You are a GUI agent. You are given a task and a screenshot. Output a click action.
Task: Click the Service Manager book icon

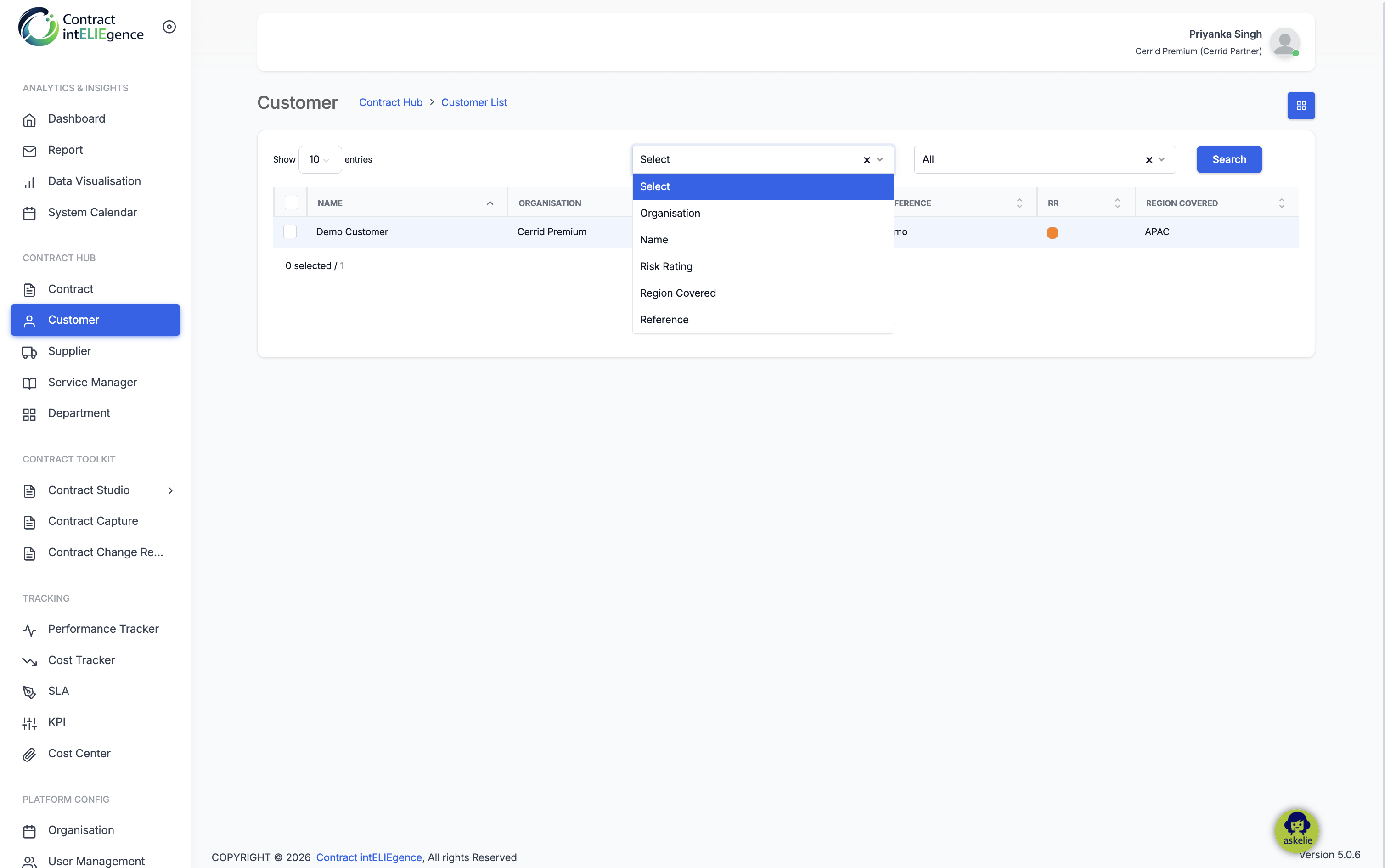[29, 383]
